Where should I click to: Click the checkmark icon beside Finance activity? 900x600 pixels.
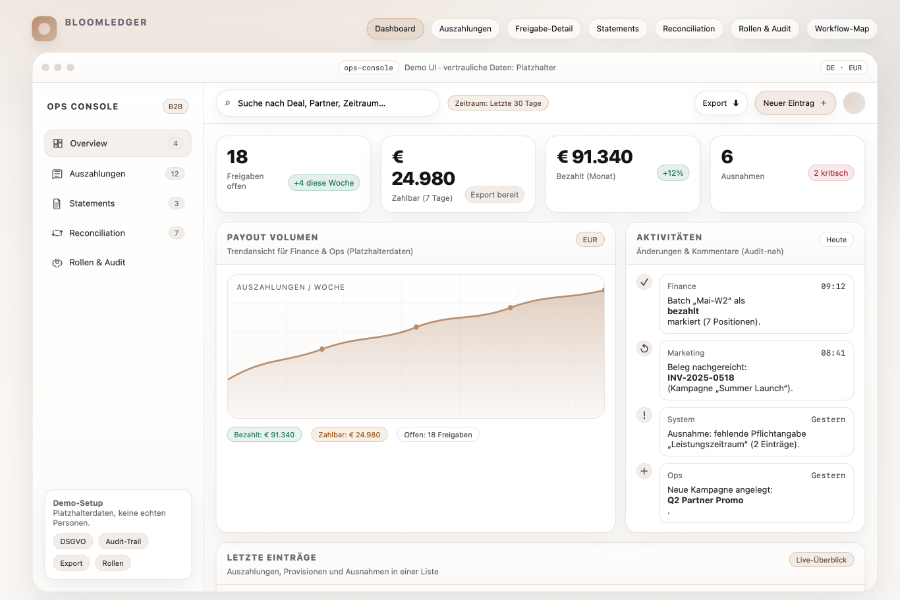point(644,282)
